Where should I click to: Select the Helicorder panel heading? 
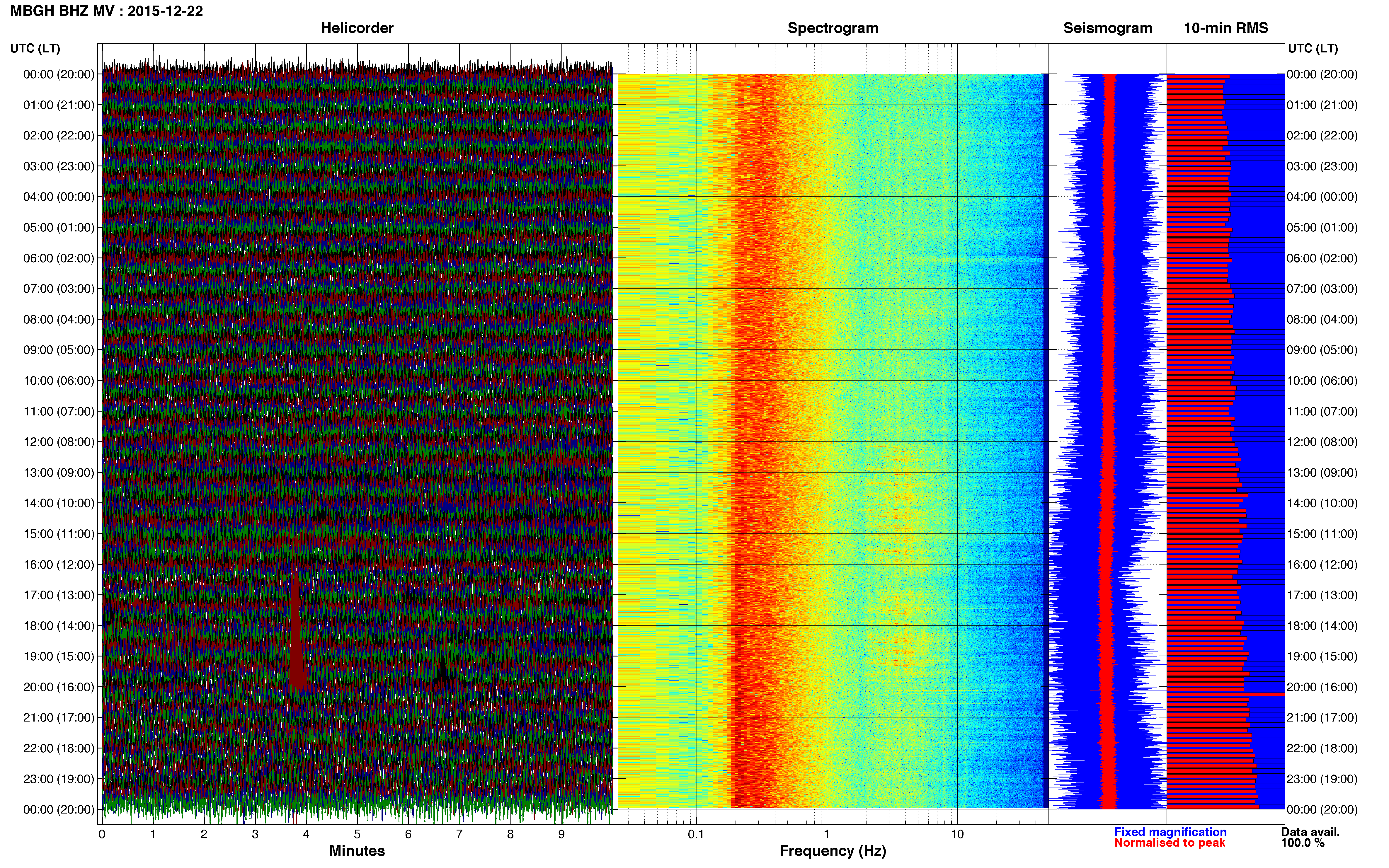(357, 28)
